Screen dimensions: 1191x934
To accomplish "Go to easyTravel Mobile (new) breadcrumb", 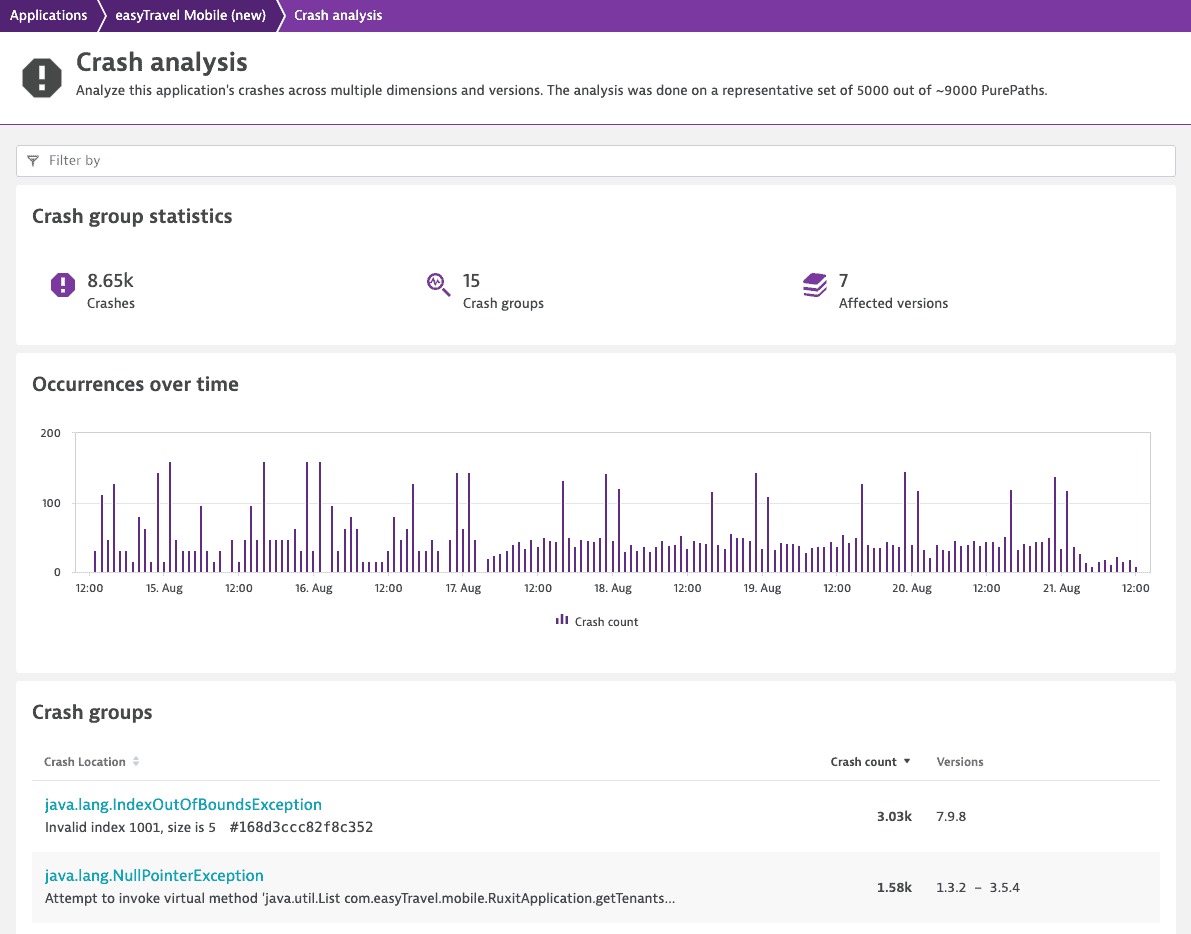I will point(191,15).
